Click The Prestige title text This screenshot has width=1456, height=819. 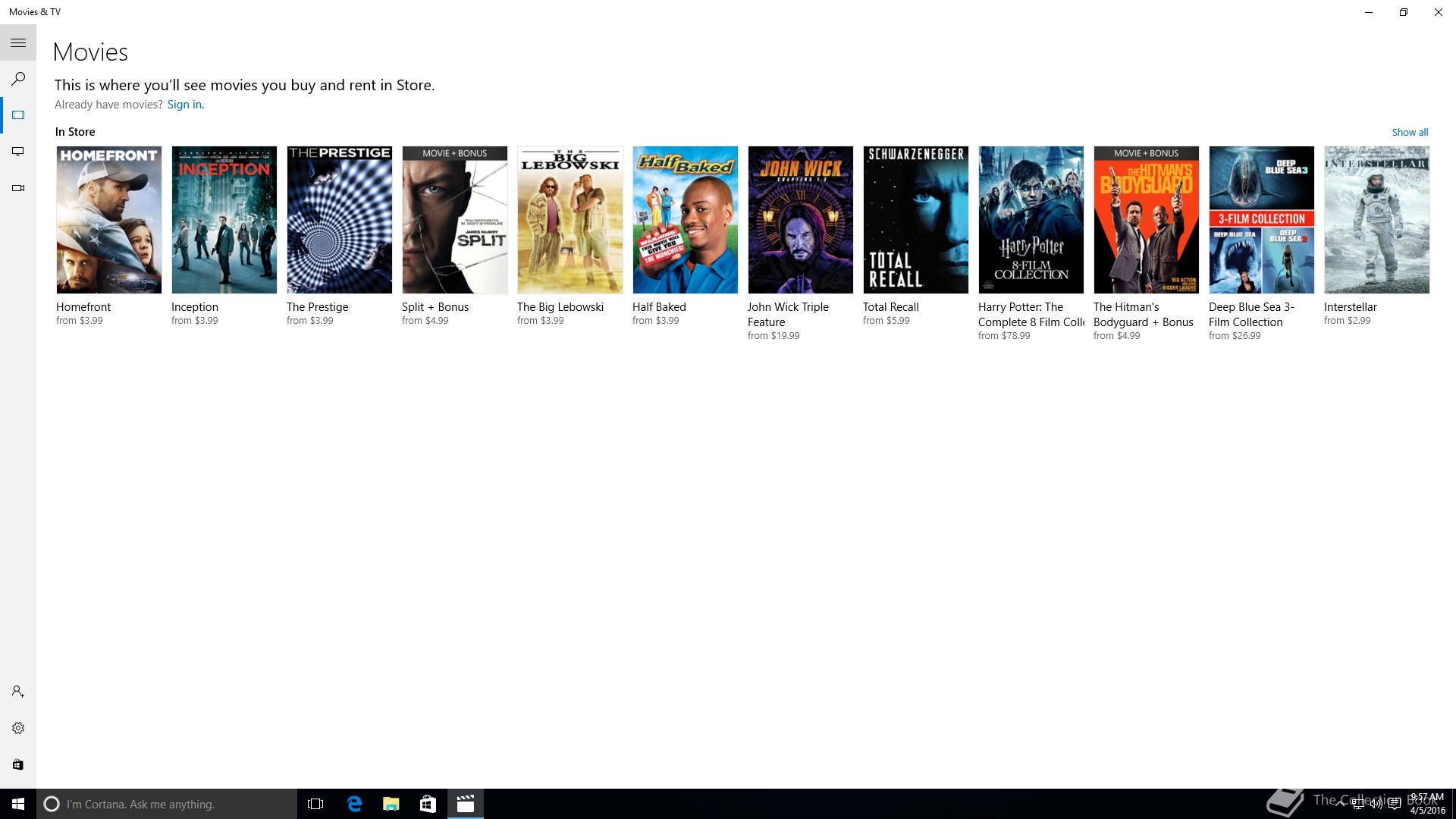point(318,307)
